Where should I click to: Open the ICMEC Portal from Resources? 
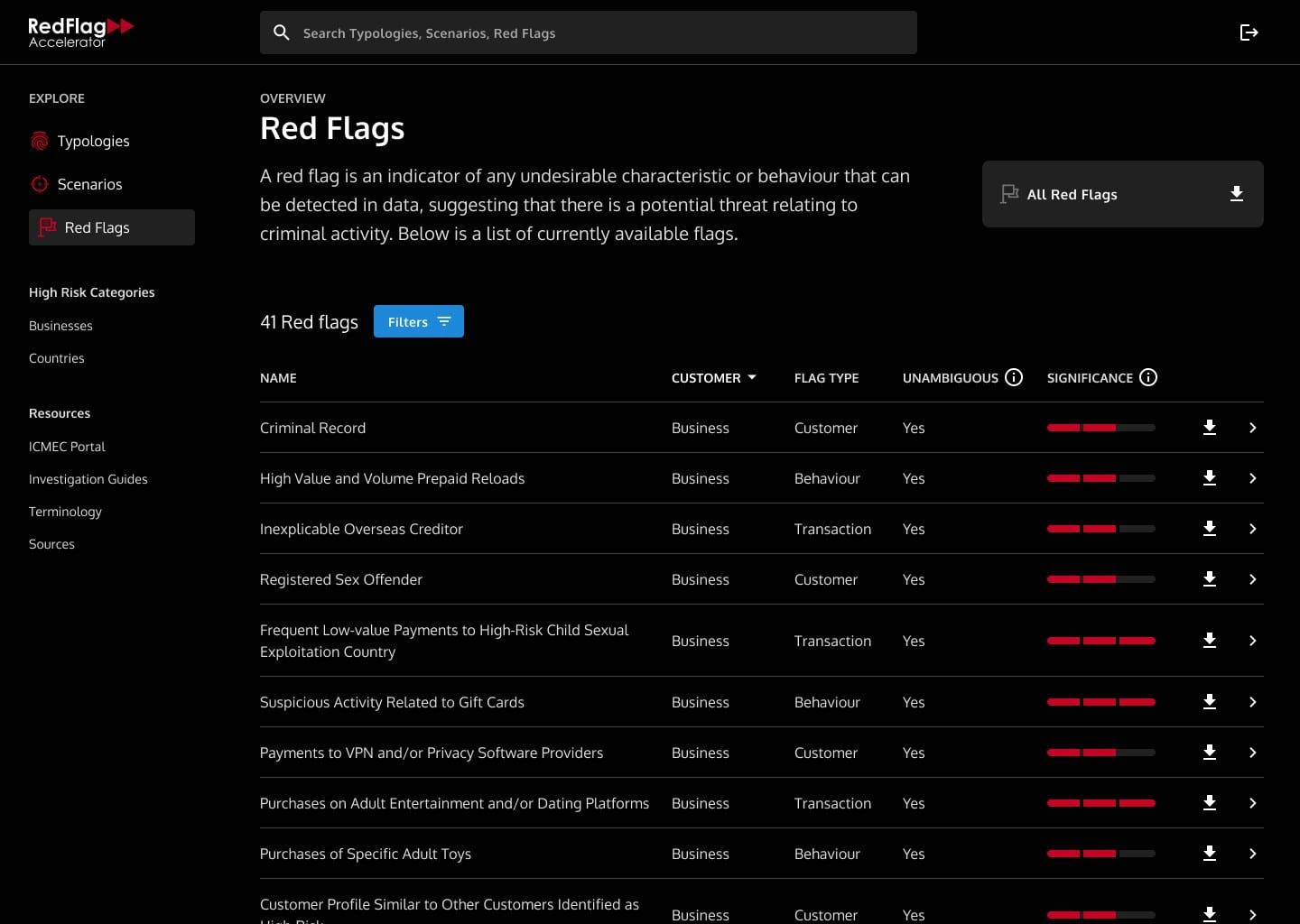click(x=67, y=447)
